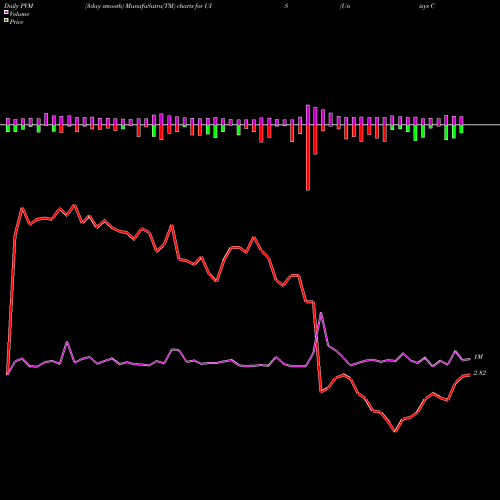The image size is (500, 500).
Task: Click the Daily PVM title text
Action: click(19, 6)
